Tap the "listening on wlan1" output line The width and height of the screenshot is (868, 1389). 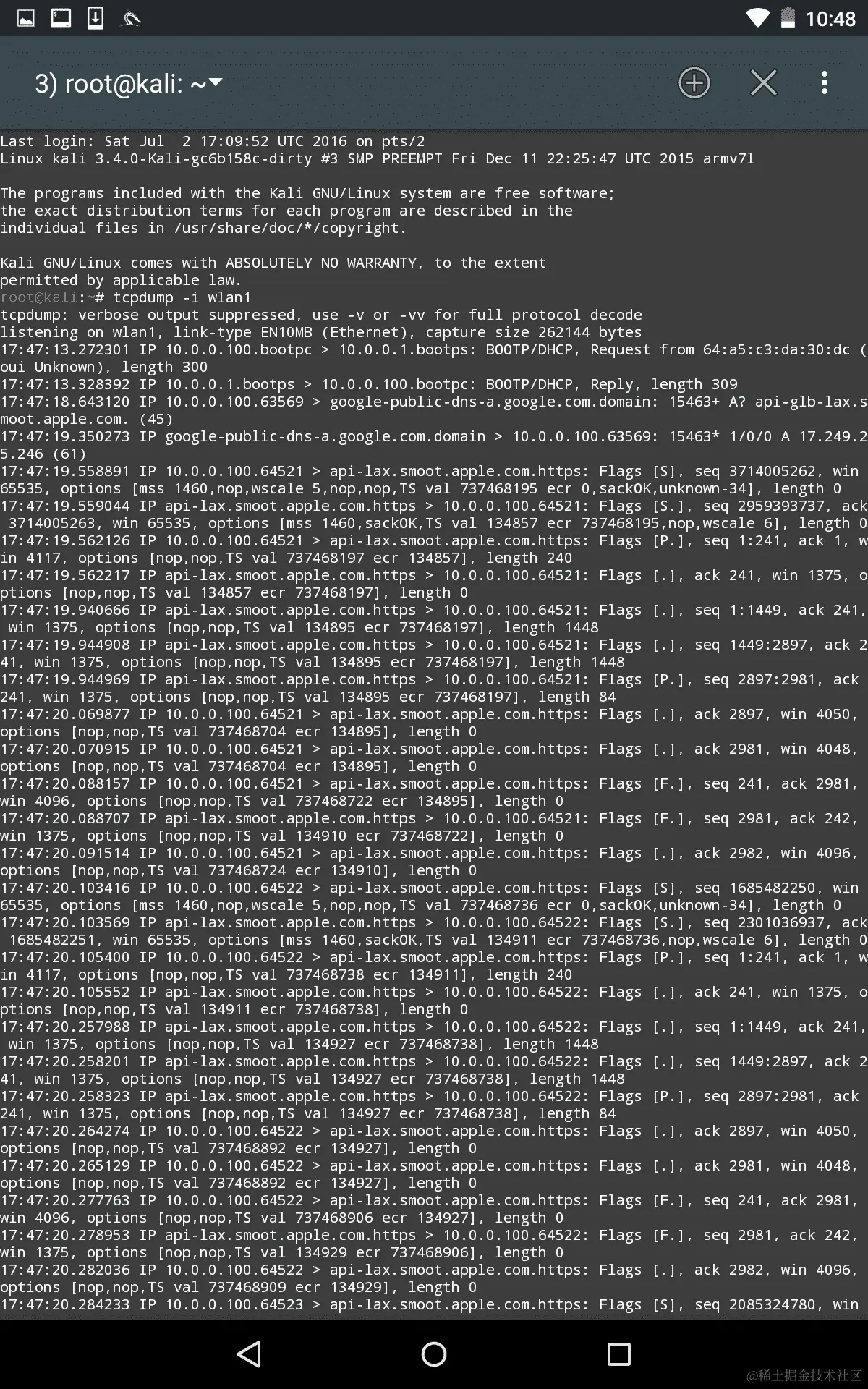click(321, 332)
